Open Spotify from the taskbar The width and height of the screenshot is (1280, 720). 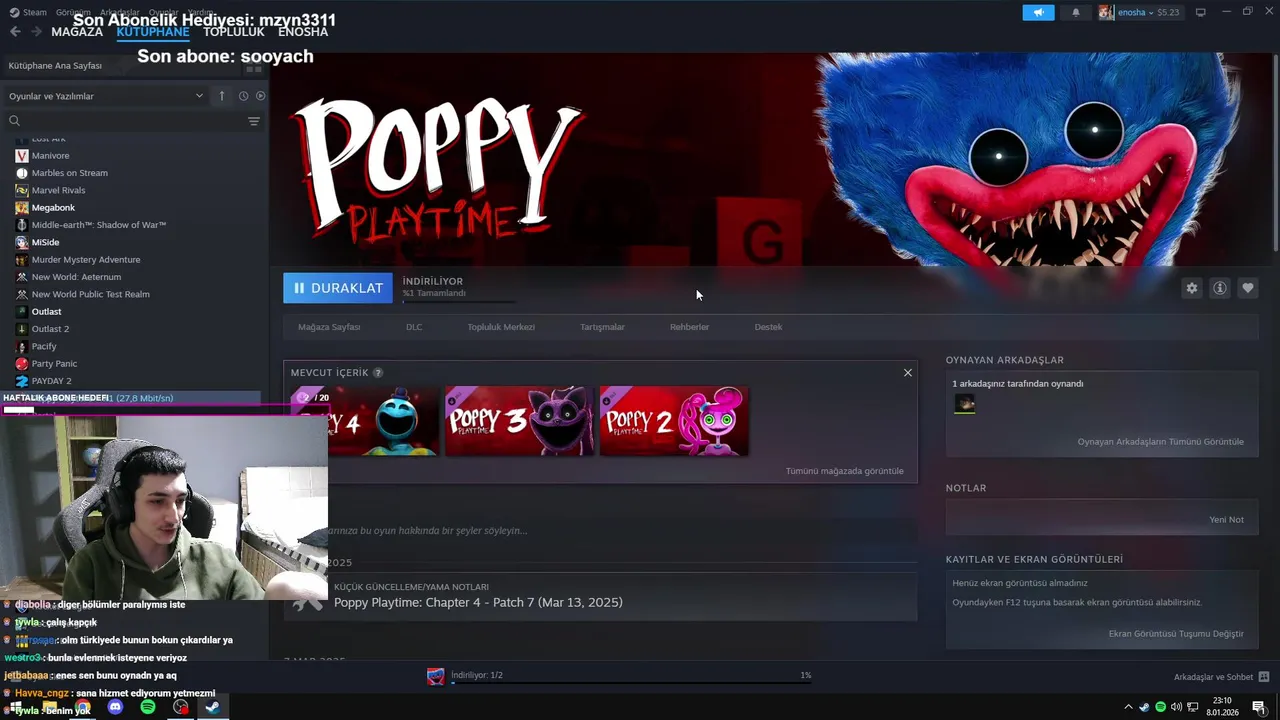click(148, 707)
